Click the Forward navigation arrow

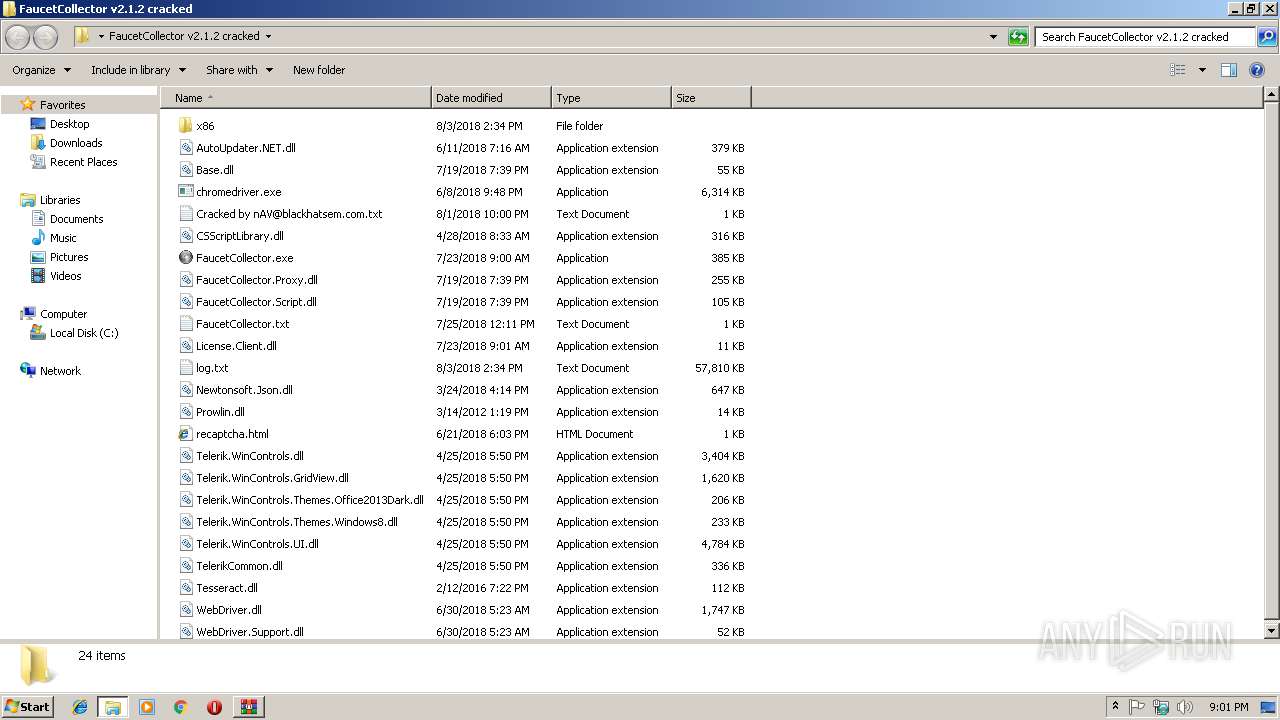pos(46,37)
